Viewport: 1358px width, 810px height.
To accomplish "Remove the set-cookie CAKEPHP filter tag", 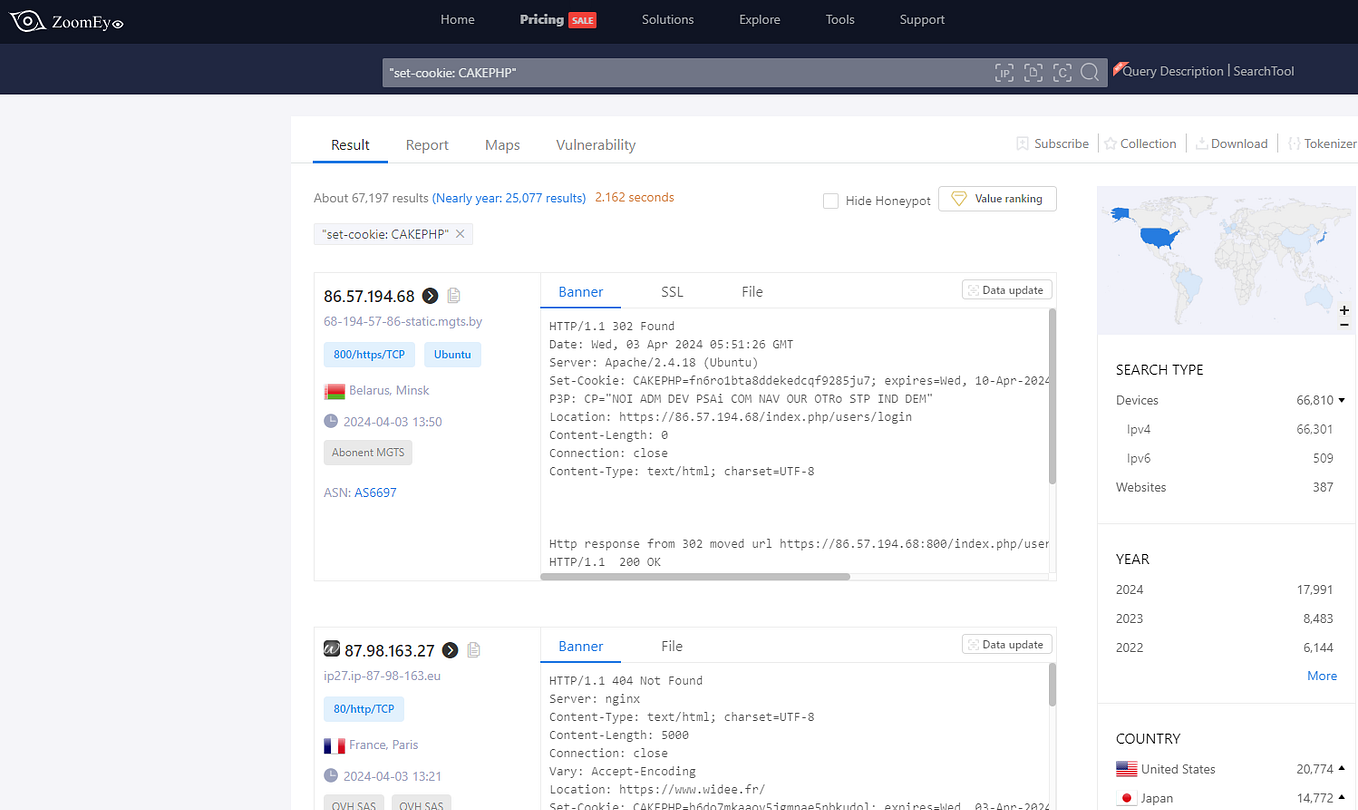I will (460, 233).
